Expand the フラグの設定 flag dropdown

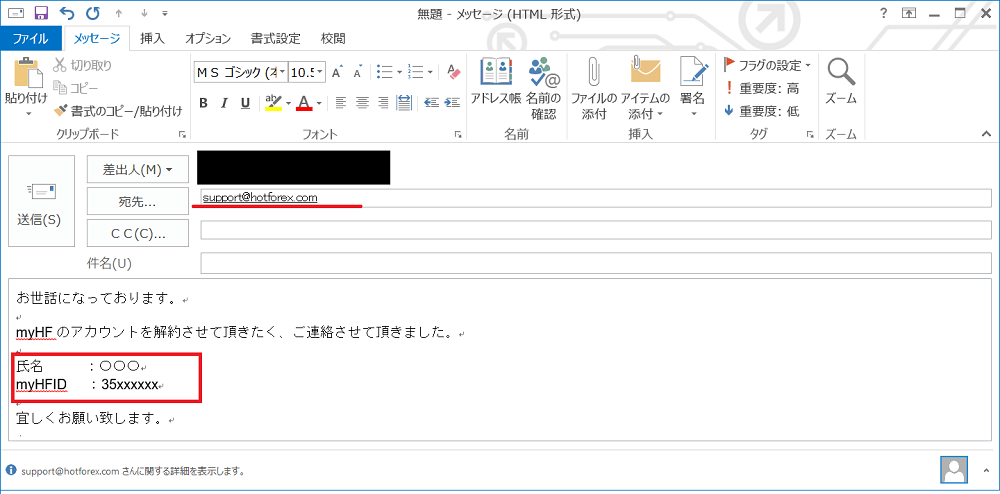(x=807, y=65)
